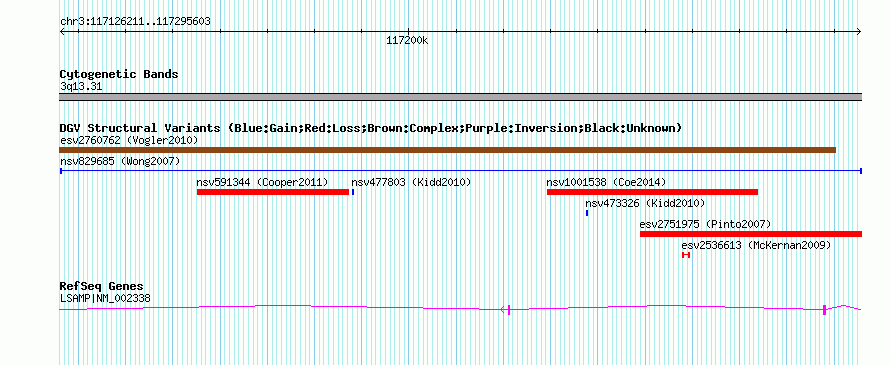Click the small red esv2536613 loss marker
This screenshot has width=890, height=365.
[686, 255]
